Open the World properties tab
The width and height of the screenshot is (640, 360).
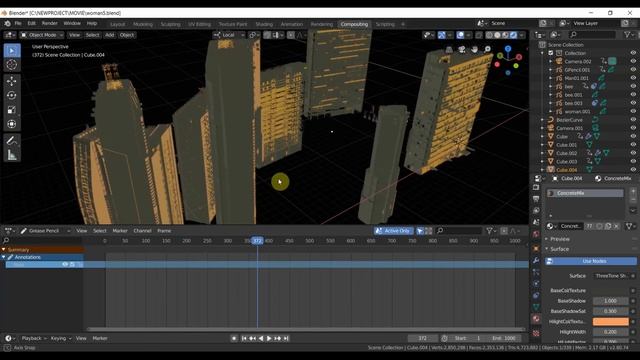click(x=536, y=234)
